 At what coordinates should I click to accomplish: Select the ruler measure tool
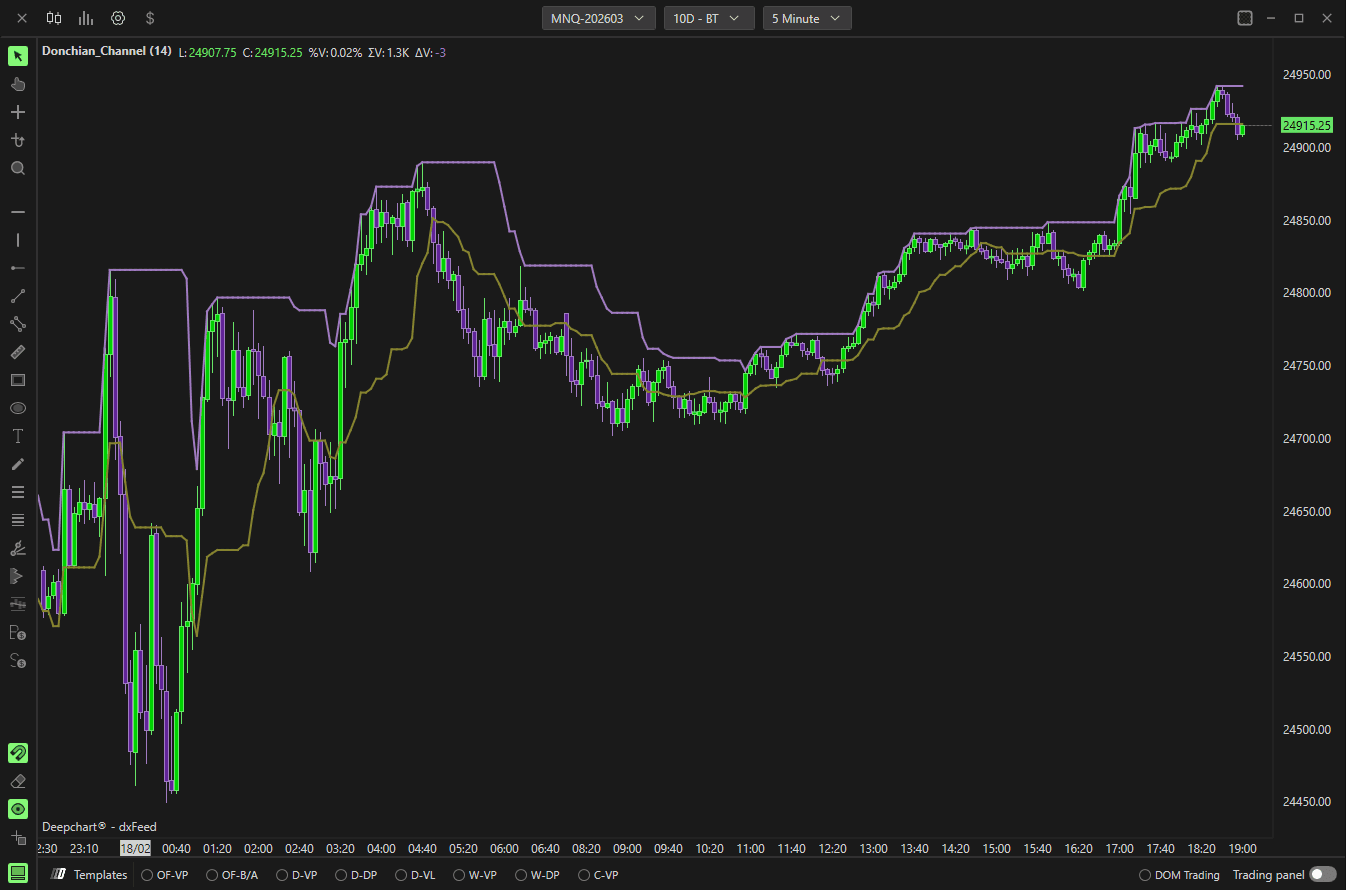[18, 352]
